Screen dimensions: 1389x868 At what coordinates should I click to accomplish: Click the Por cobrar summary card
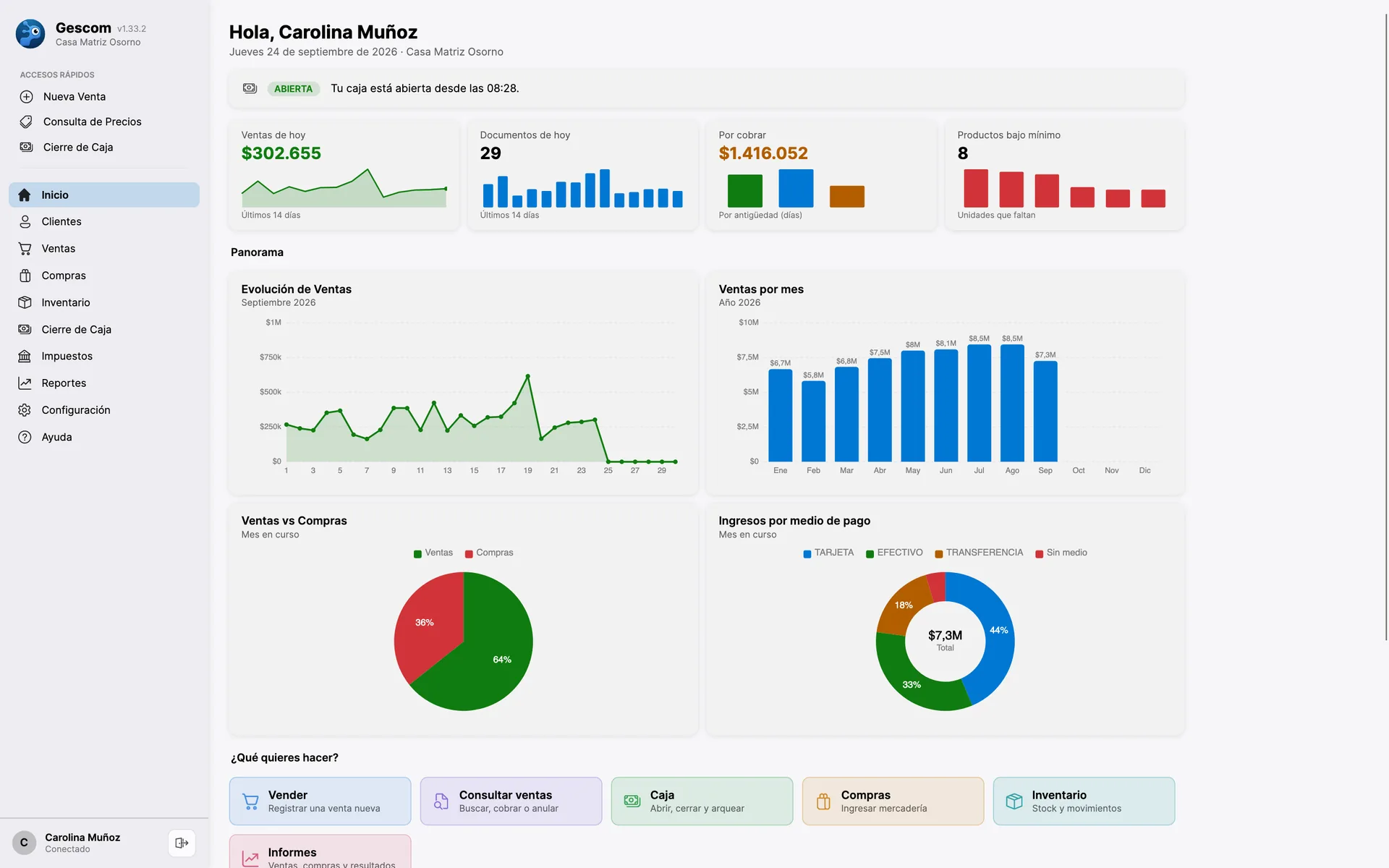point(821,175)
